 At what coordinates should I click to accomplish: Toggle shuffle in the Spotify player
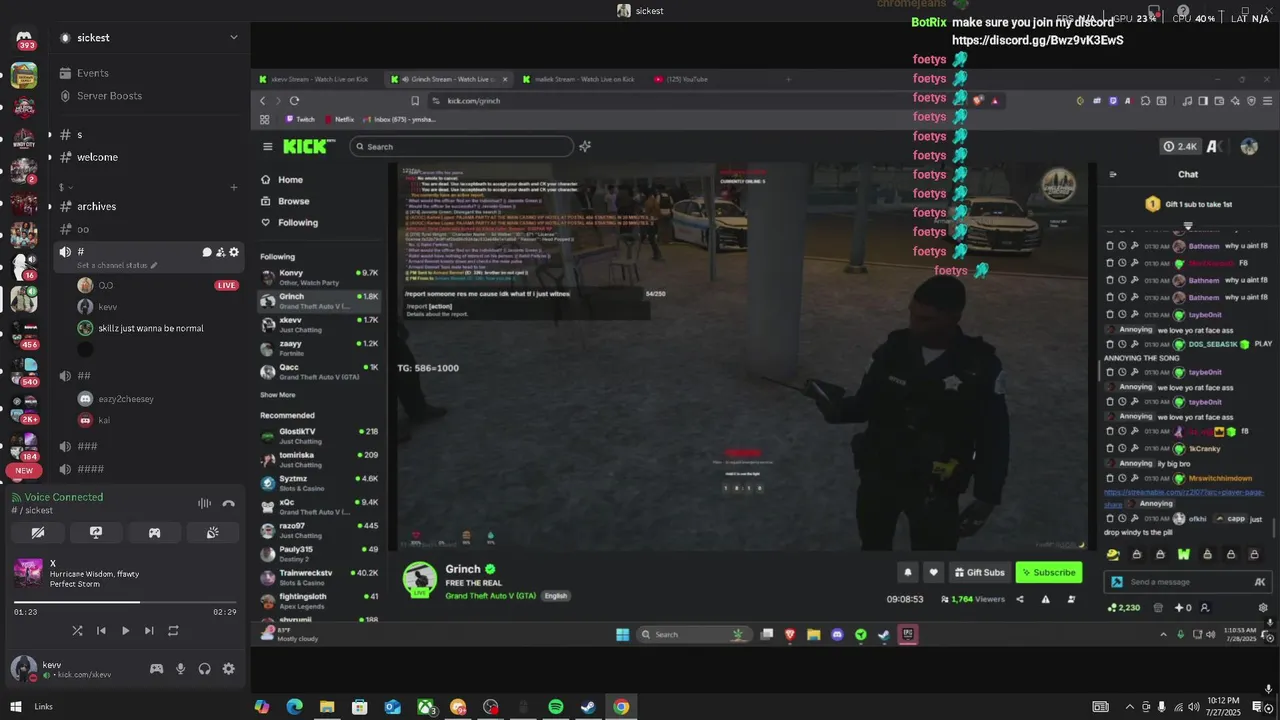pos(77,631)
